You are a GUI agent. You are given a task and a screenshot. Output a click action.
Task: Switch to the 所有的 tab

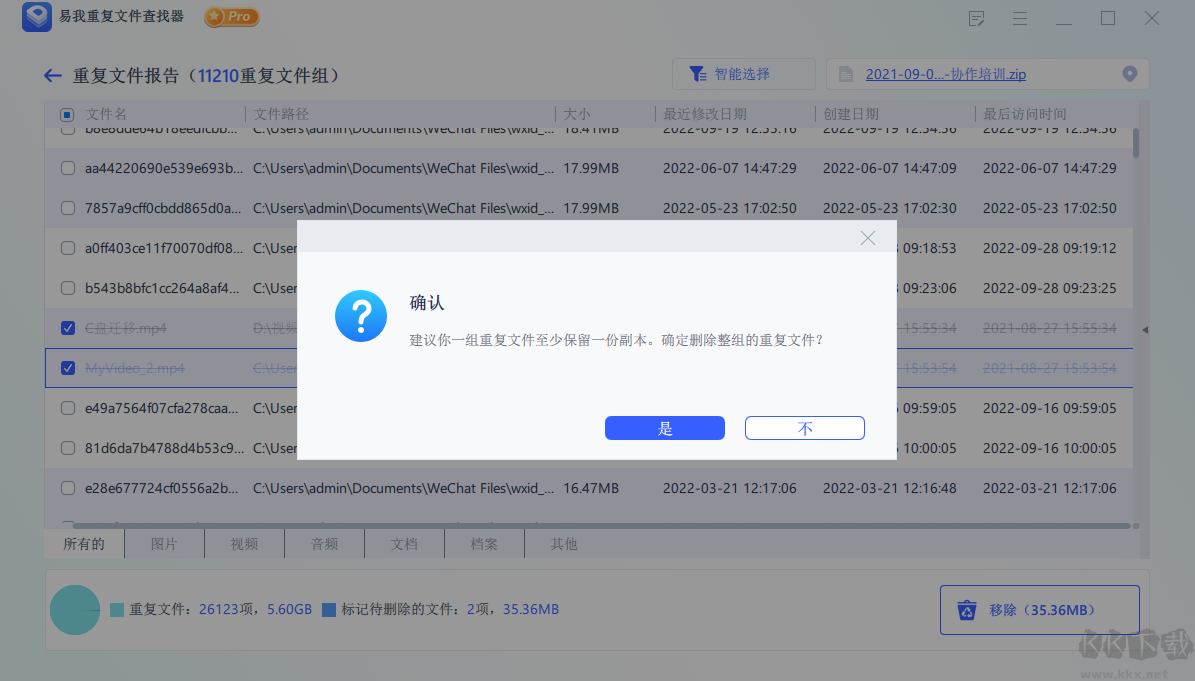coord(84,544)
